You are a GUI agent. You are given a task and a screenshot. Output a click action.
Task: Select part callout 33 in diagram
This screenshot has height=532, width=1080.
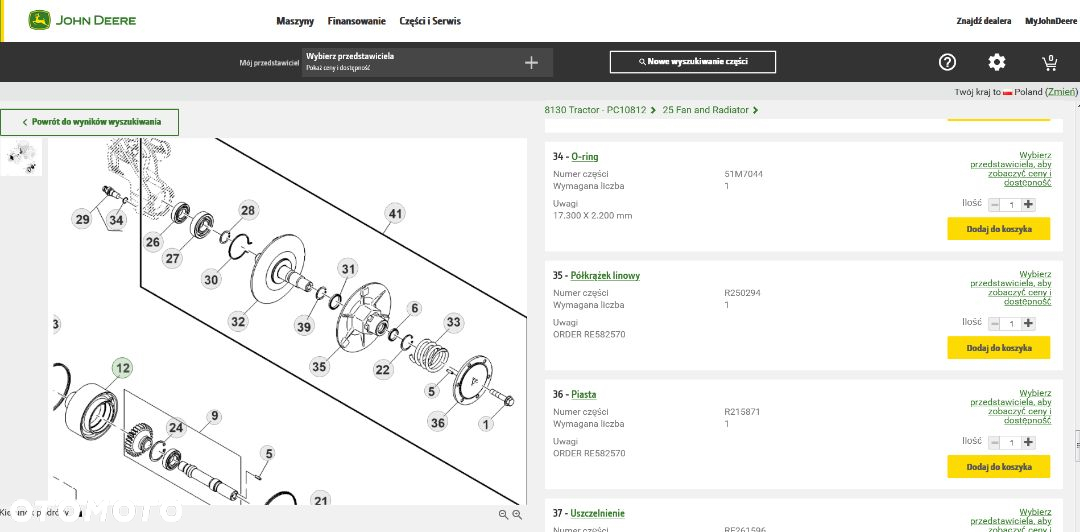pos(453,322)
